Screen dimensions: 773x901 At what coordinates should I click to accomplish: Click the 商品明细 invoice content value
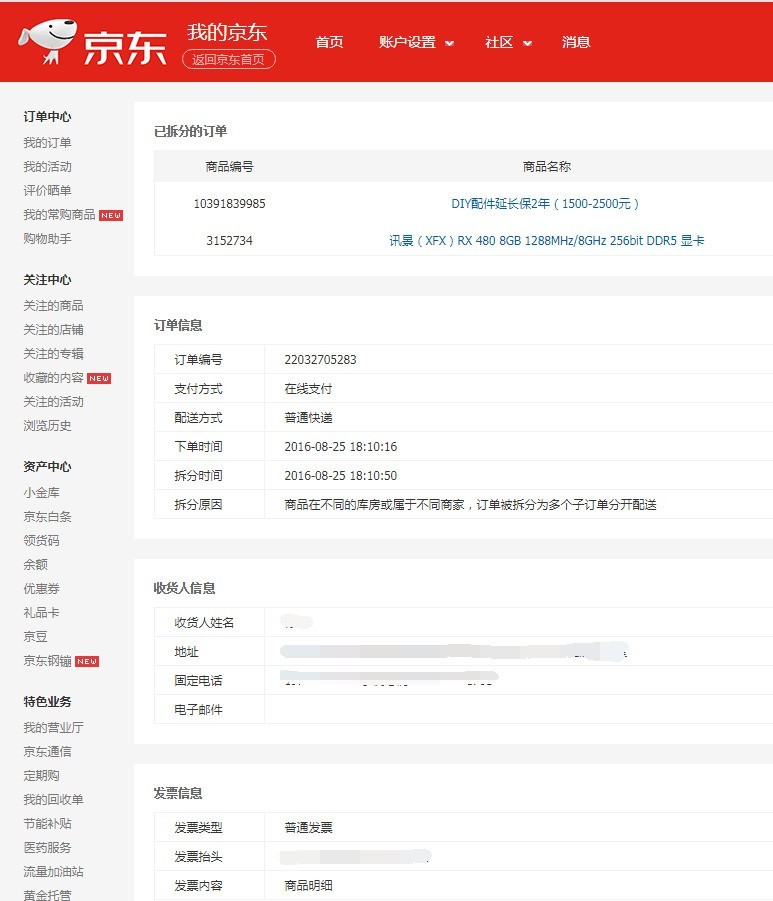(x=308, y=885)
